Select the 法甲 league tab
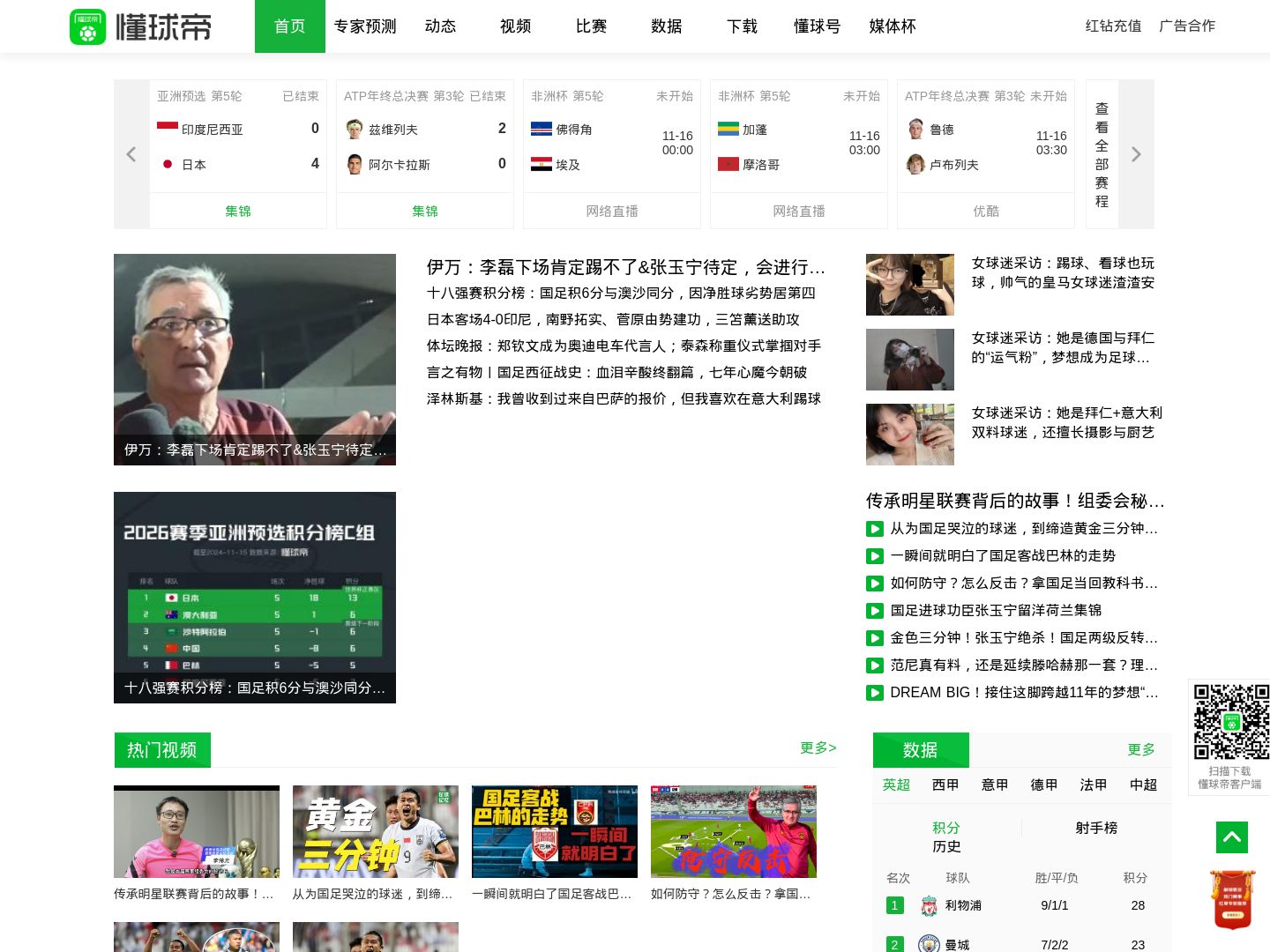 [1094, 785]
